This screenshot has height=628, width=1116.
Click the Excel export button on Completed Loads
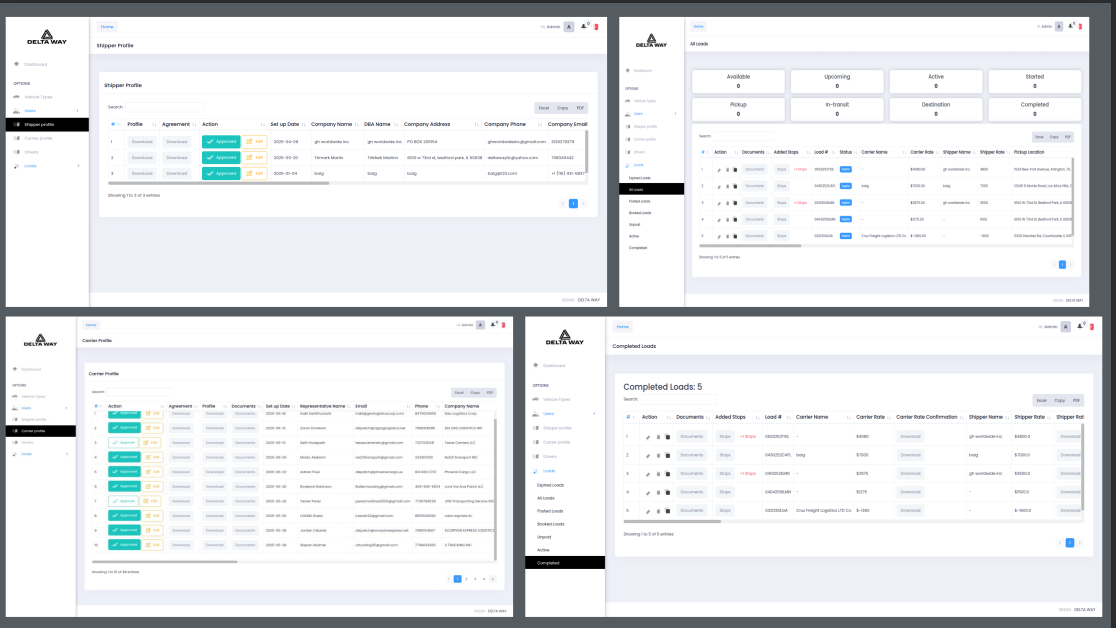tap(1041, 400)
